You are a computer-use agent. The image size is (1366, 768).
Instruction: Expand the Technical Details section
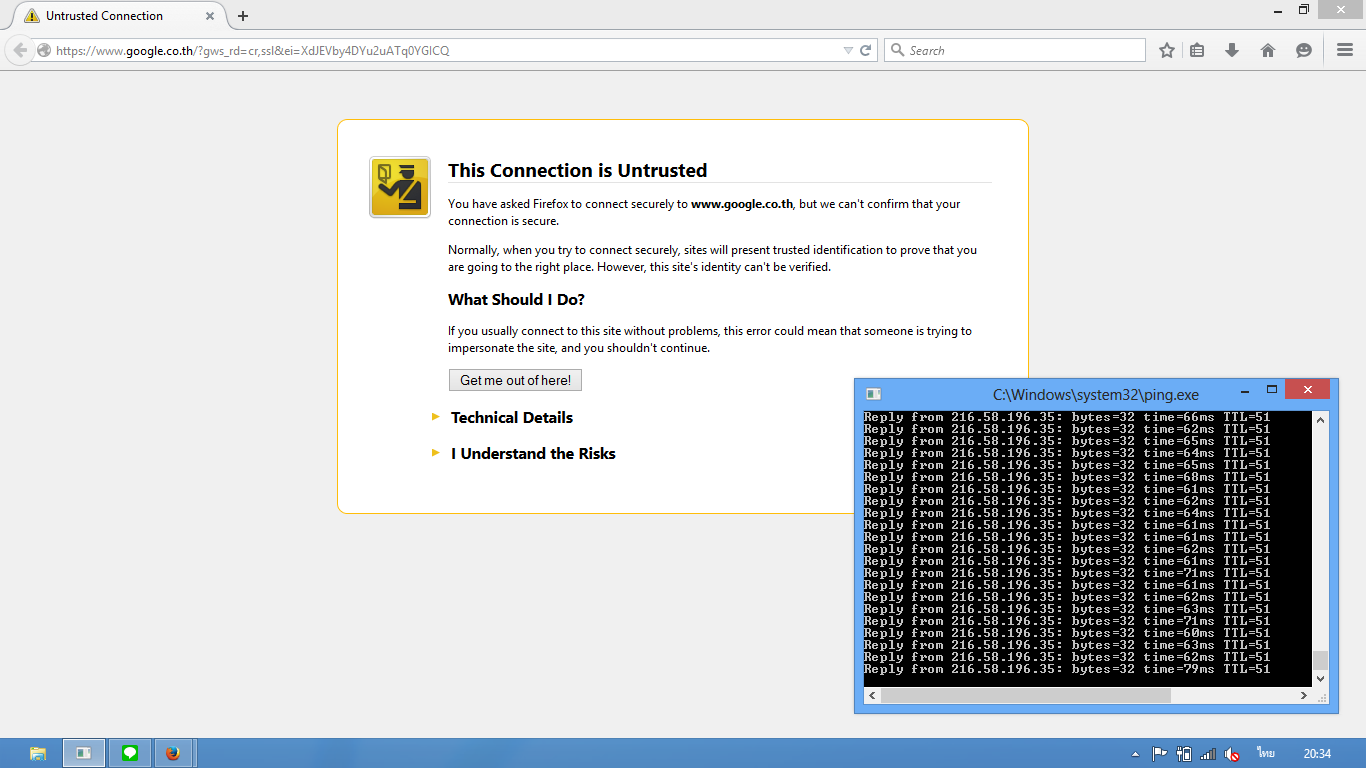point(511,418)
